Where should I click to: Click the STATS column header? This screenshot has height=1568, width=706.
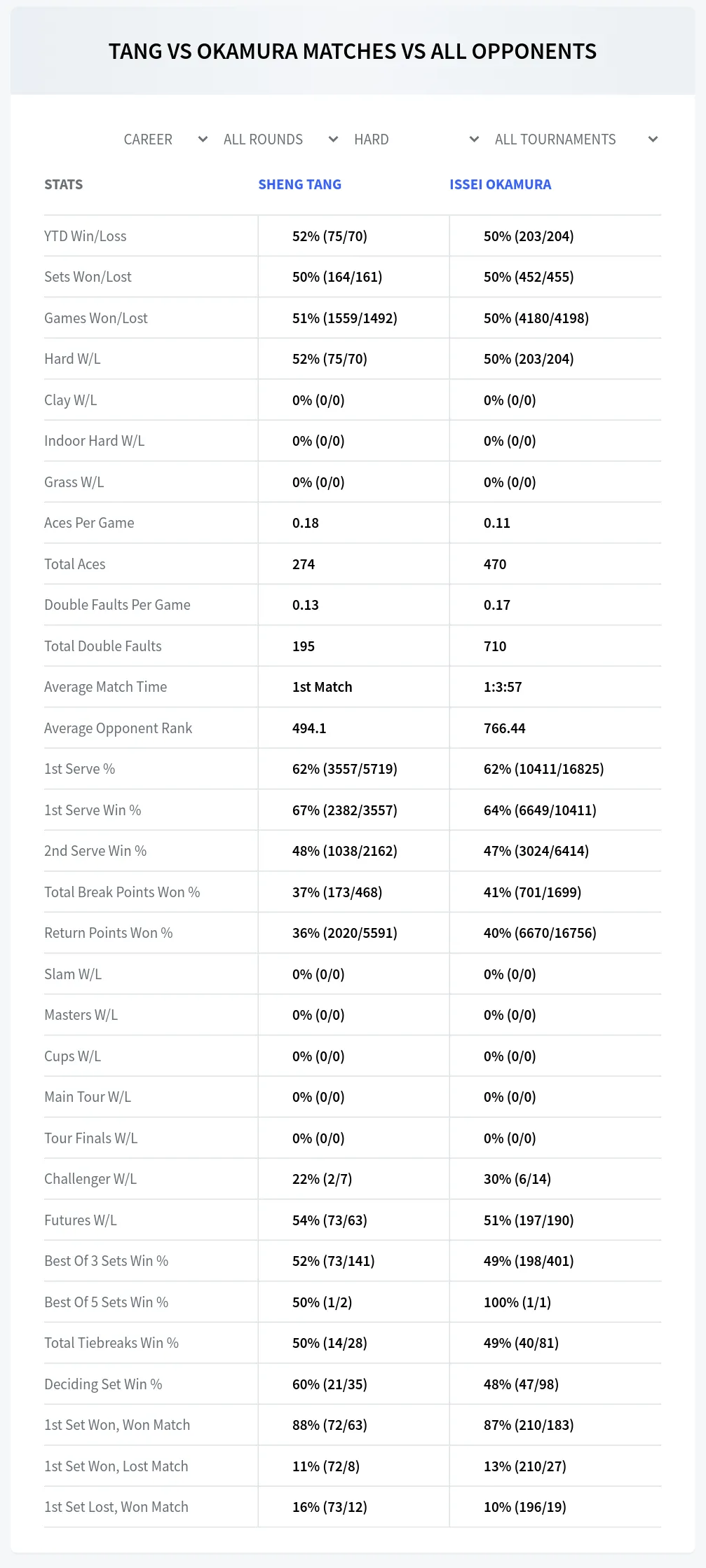pyautogui.click(x=63, y=184)
